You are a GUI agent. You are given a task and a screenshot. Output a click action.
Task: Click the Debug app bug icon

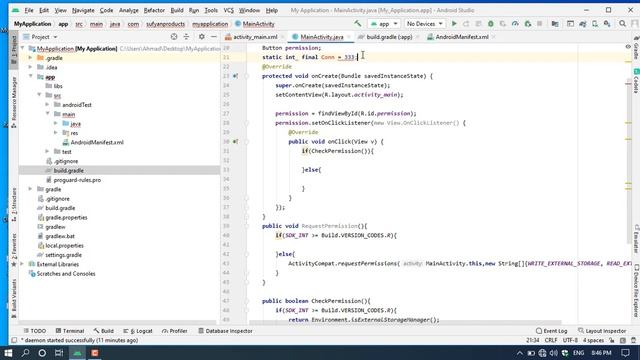pos(491,24)
